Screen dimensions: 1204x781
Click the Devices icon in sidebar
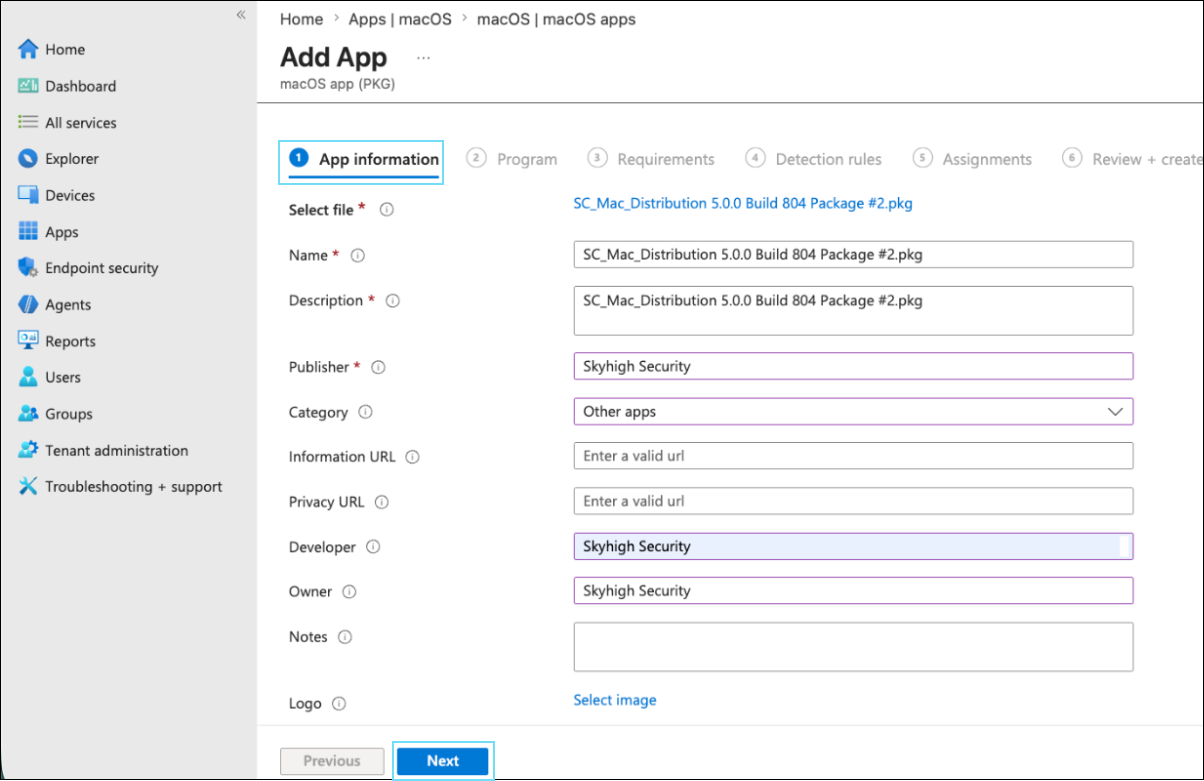coord(28,195)
